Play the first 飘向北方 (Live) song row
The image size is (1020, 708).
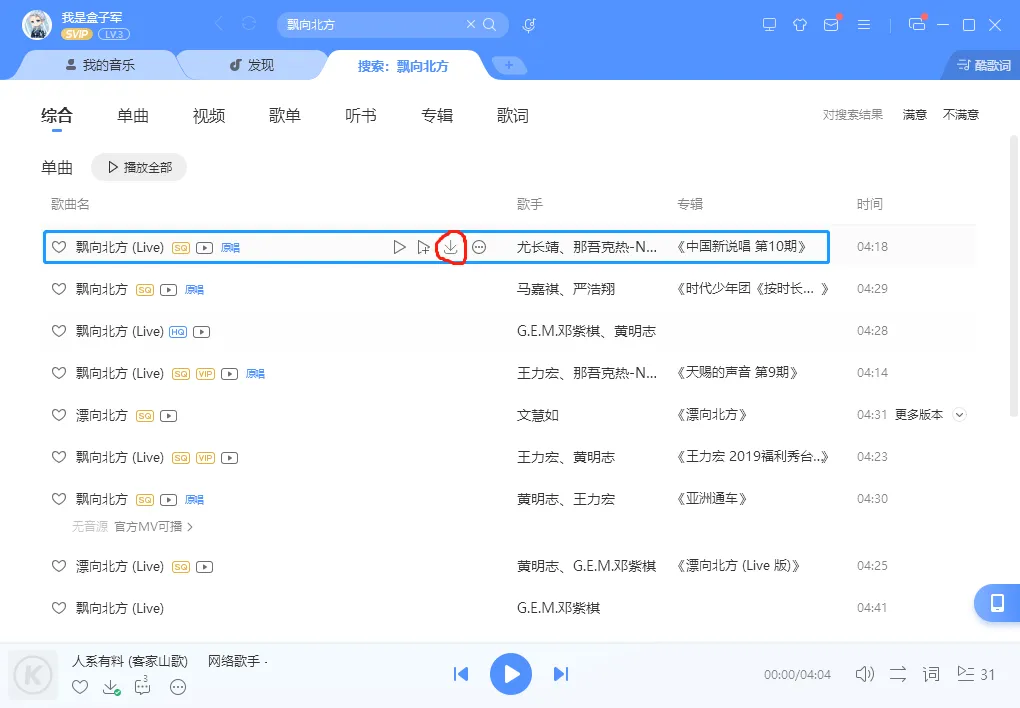tap(399, 247)
